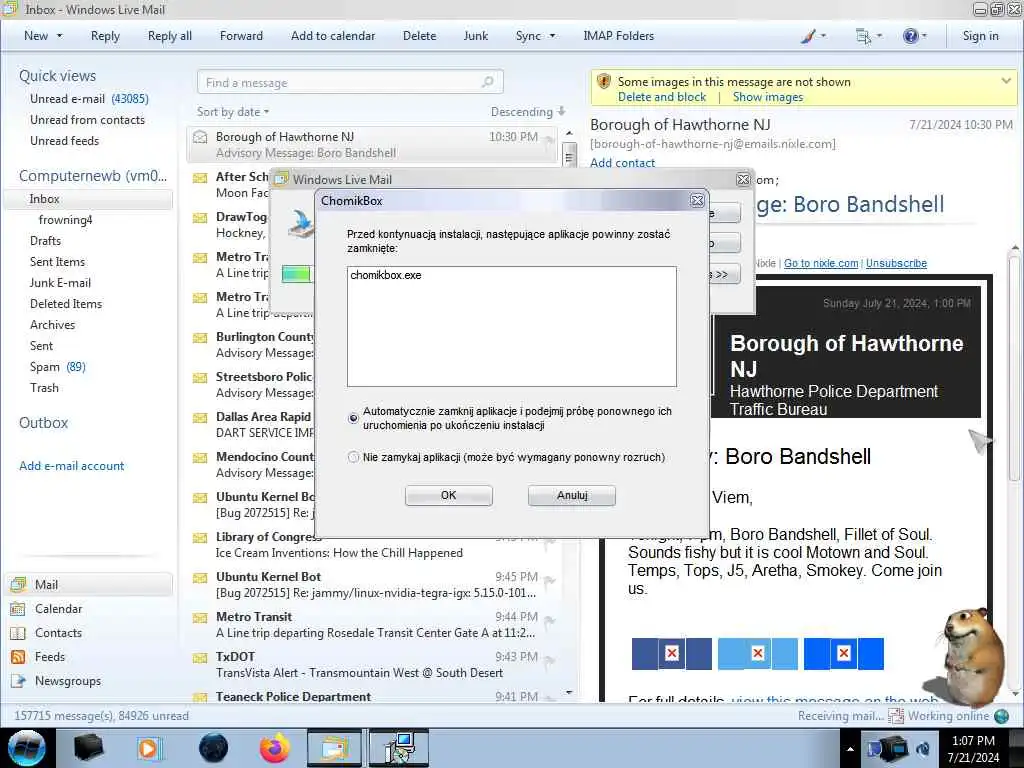Image resolution: width=1024 pixels, height=768 pixels.
Task: Show hidden icons tray arrow
Action: pos(850,749)
